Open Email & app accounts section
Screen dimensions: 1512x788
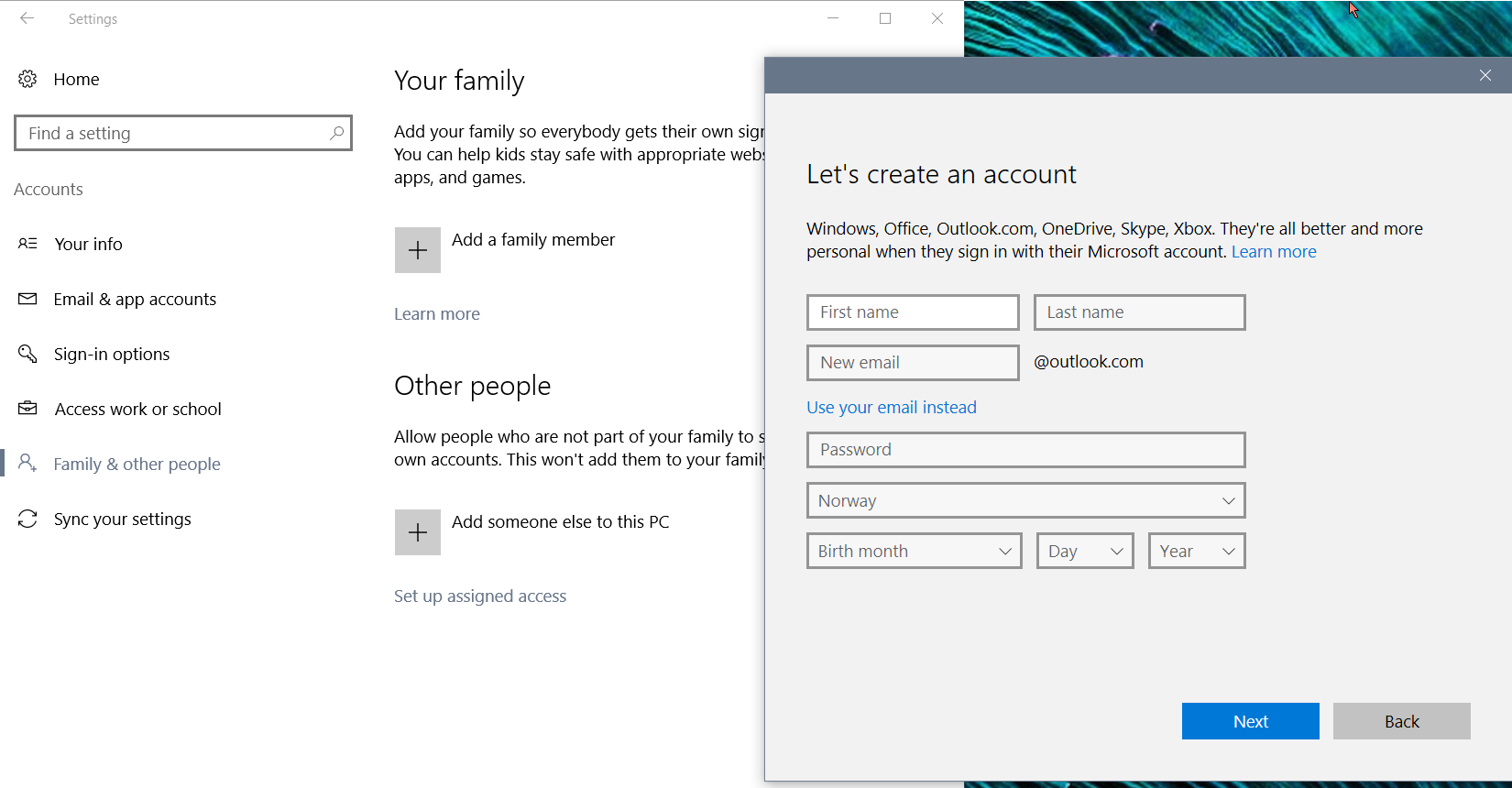(135, 299)
